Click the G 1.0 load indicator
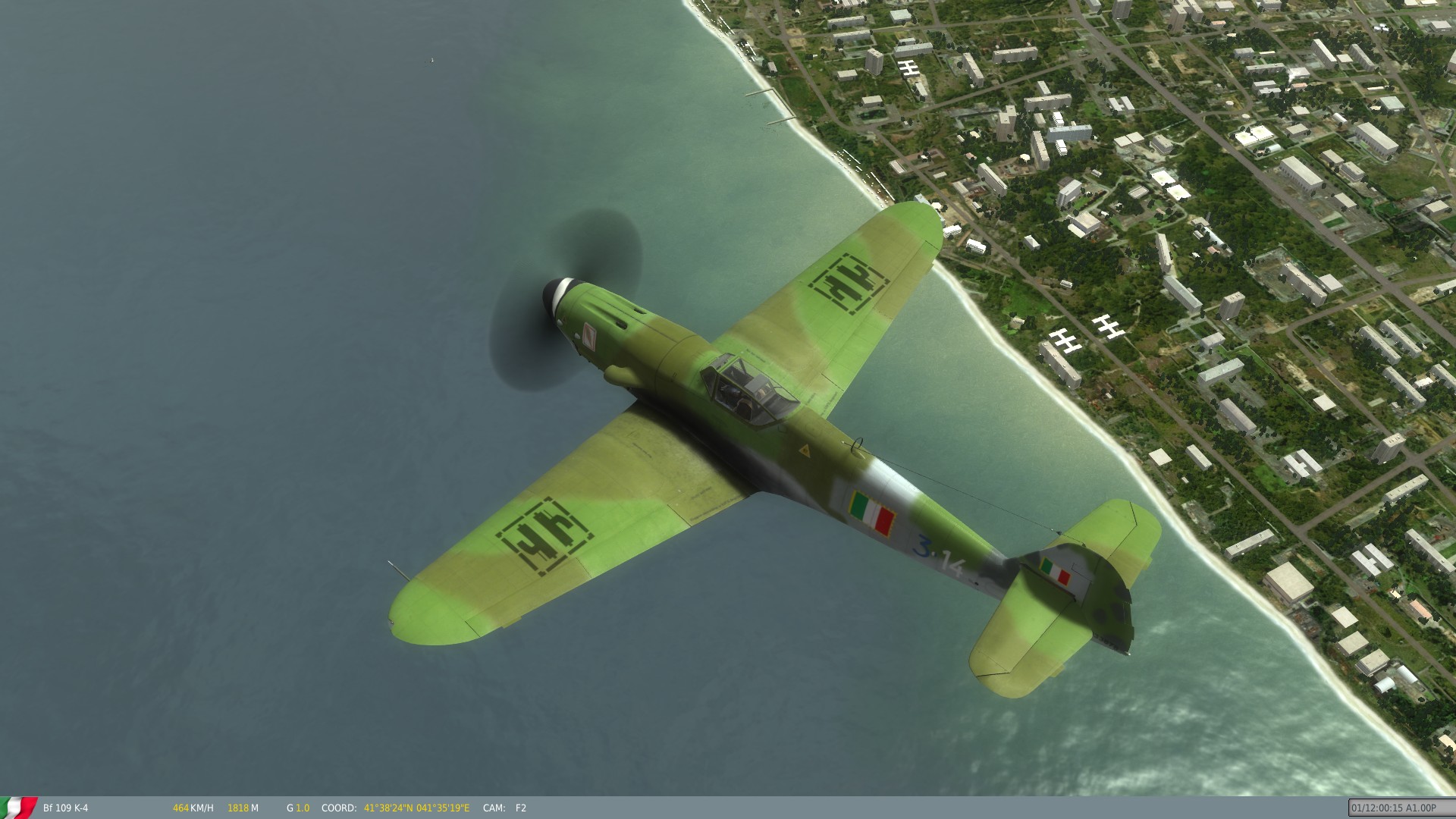The height and width of the screenshot is (819, 1456). click(x=298, y=808)
